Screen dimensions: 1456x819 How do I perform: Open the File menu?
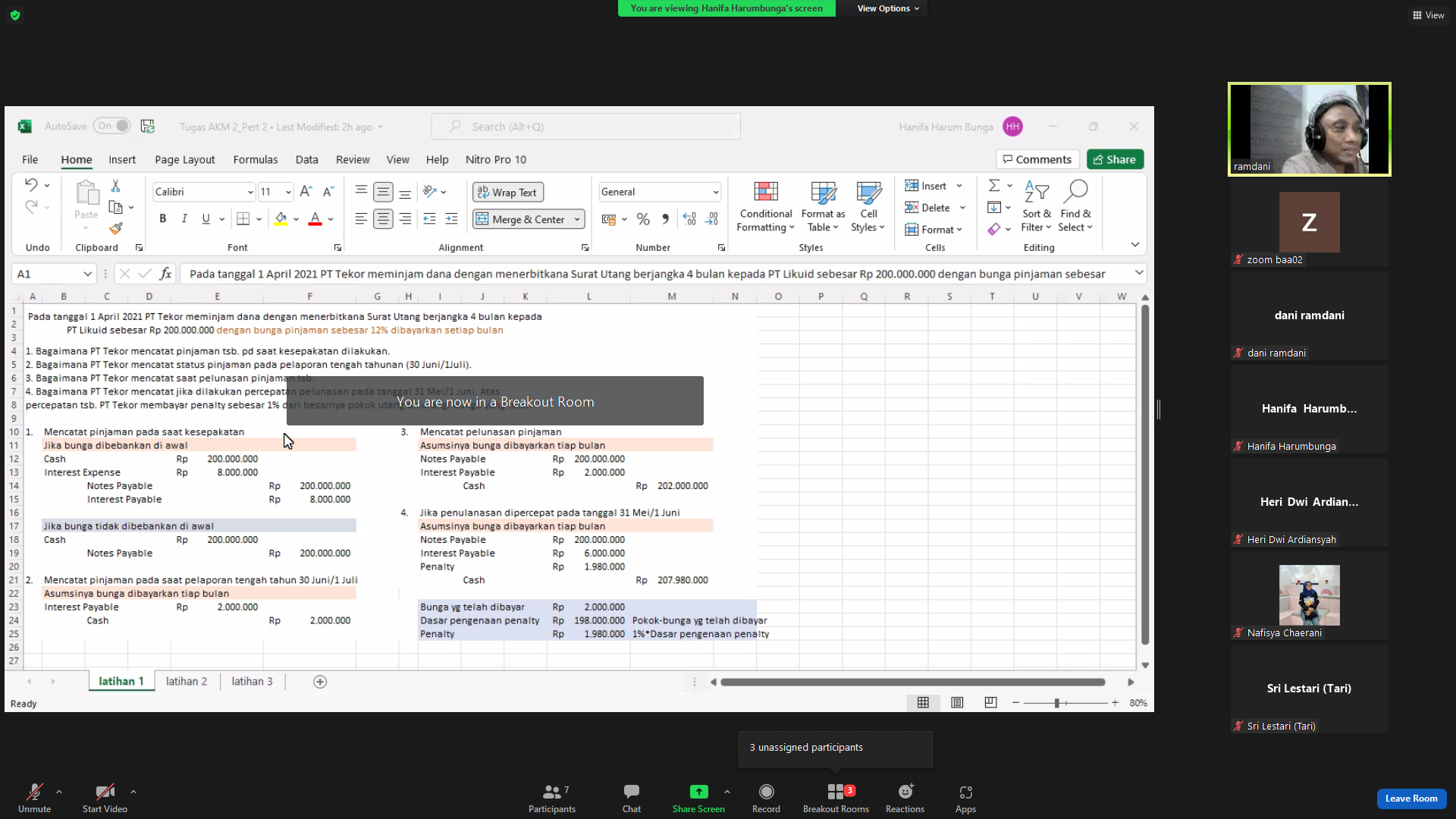click(x=30, y=159)
